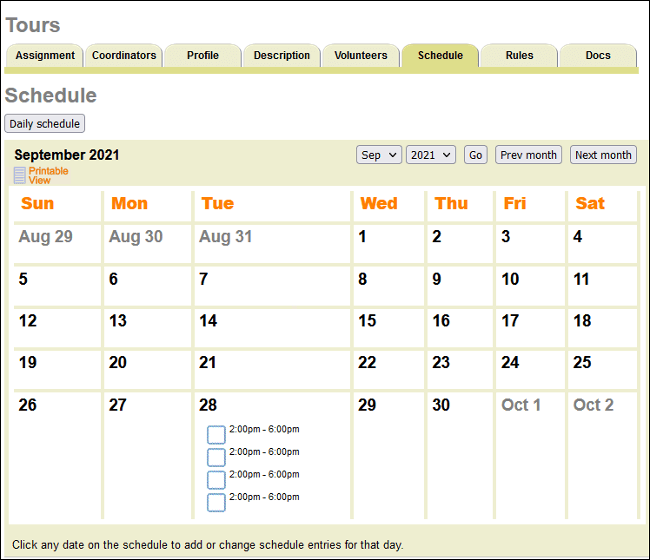Select date 17 on the calendar
The height and width of the screenshot is (560, 650).
[510, 321]
